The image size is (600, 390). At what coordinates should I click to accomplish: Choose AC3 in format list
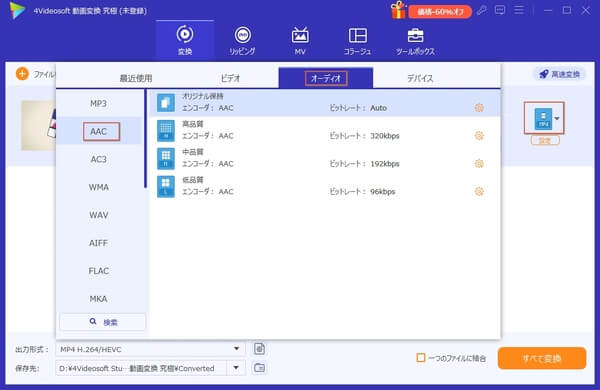[x=99, y=159]
